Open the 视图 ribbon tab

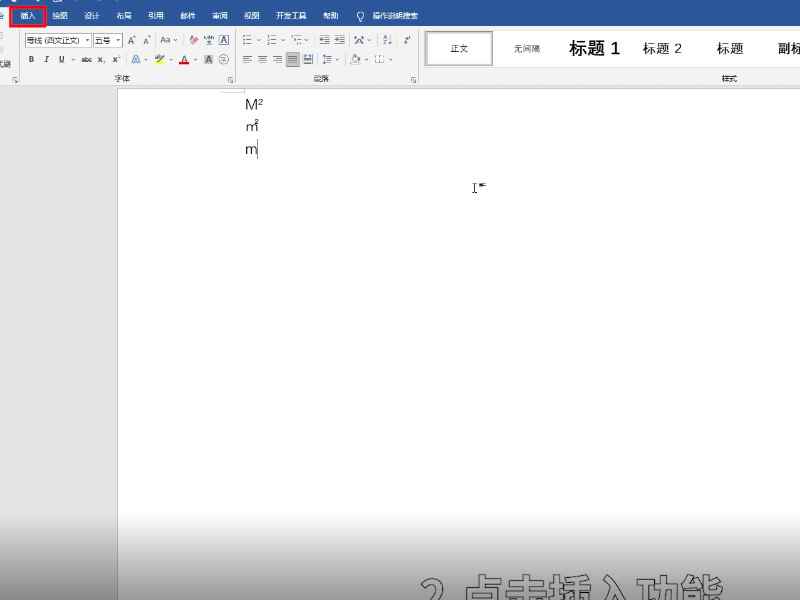coord(251,15)
